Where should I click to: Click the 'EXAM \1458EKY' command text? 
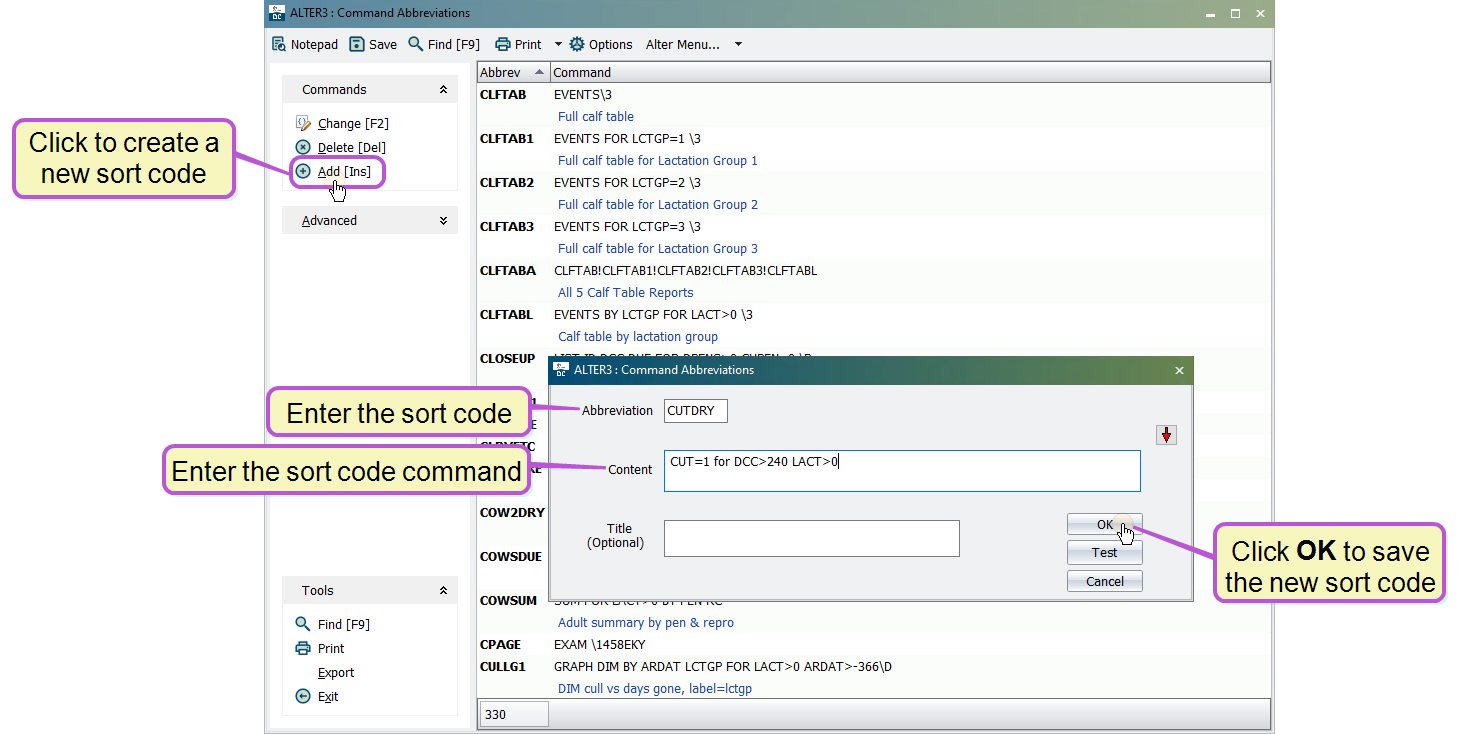599,645
